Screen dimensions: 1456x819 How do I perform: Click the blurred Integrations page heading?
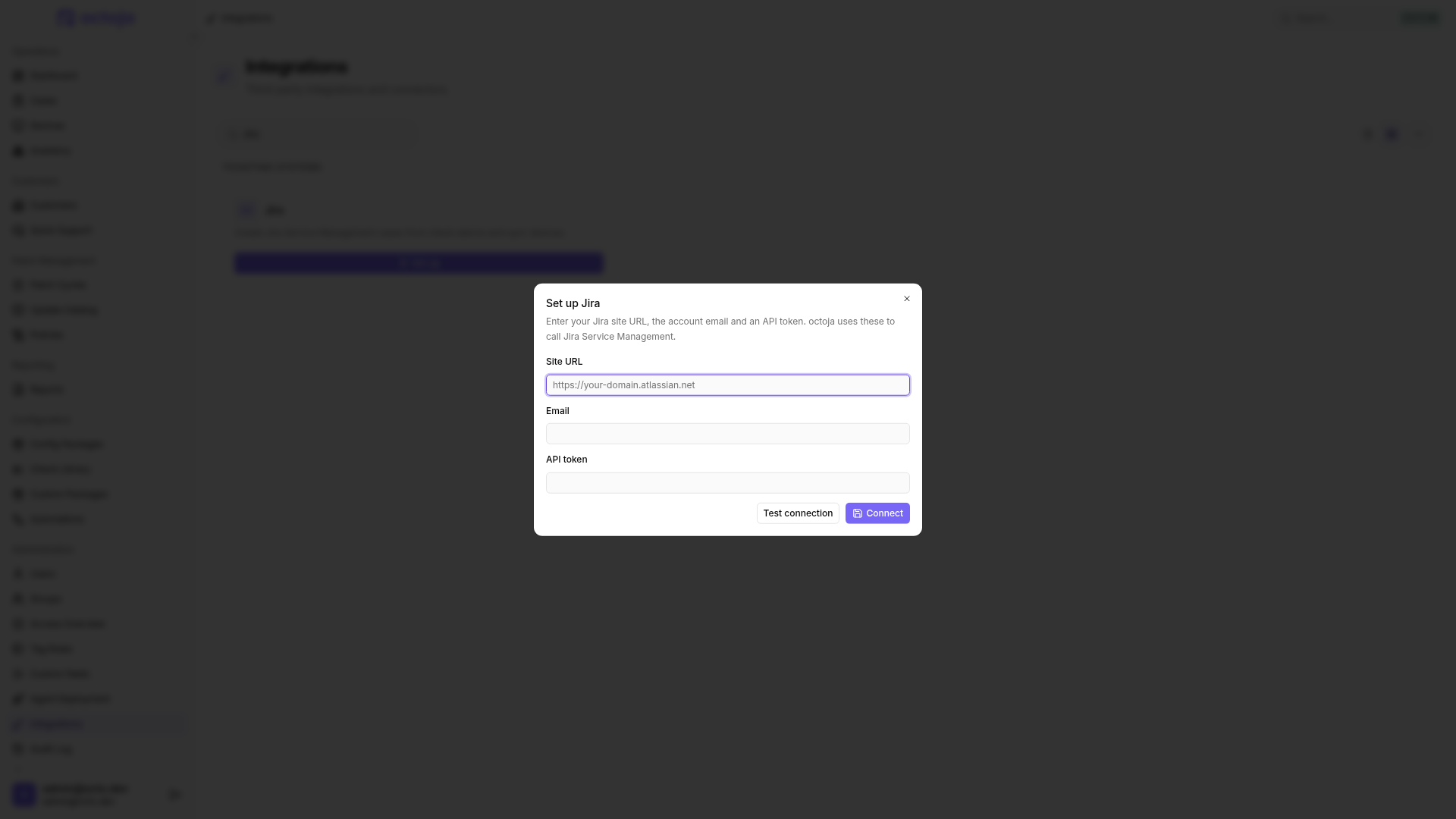coord(297,67)
